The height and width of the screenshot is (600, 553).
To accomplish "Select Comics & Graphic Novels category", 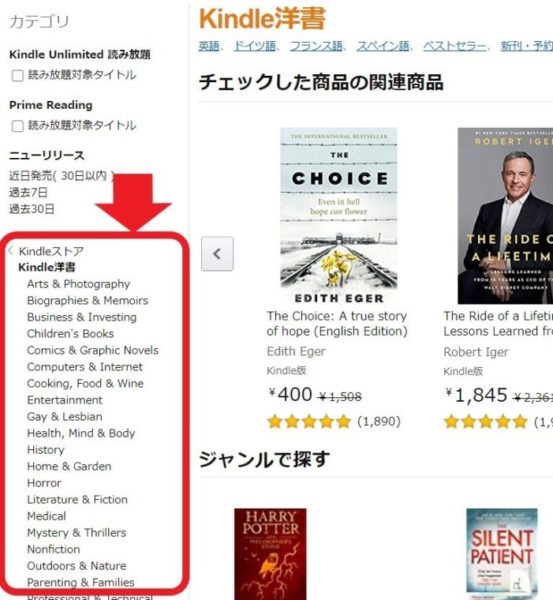I will pos(93,350).
